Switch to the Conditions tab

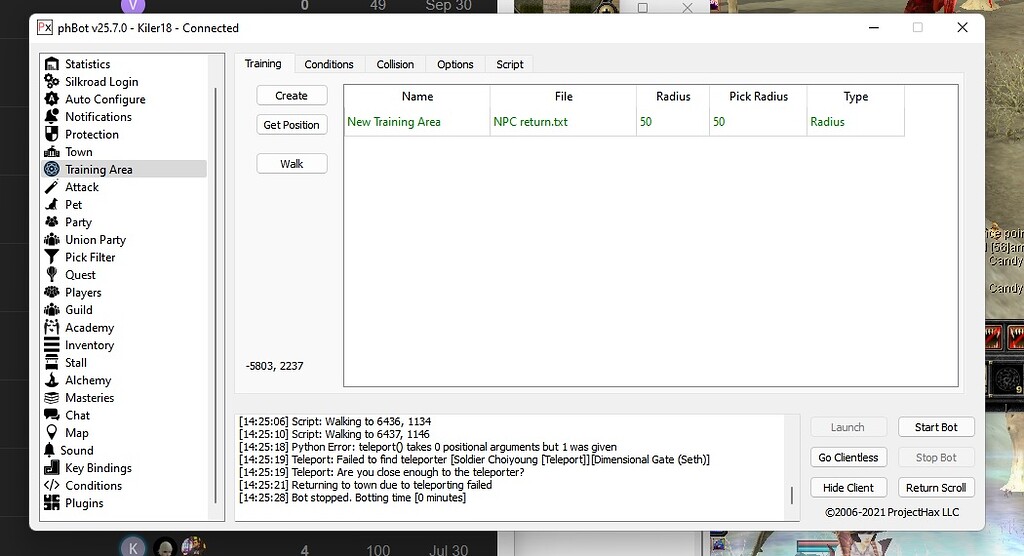click(329, 64)
